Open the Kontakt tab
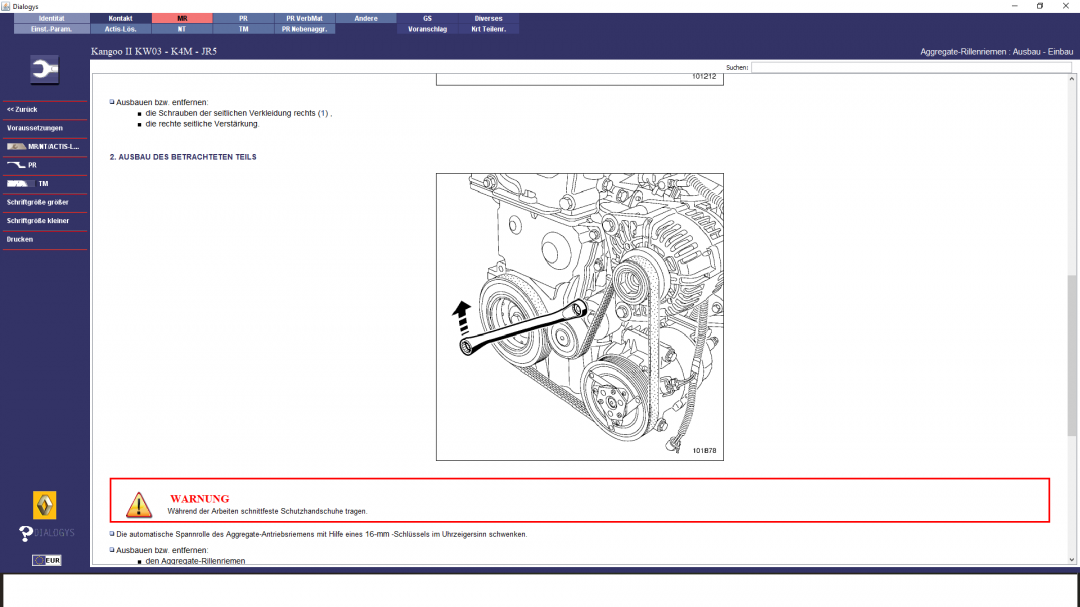 (x=120, y=18)
